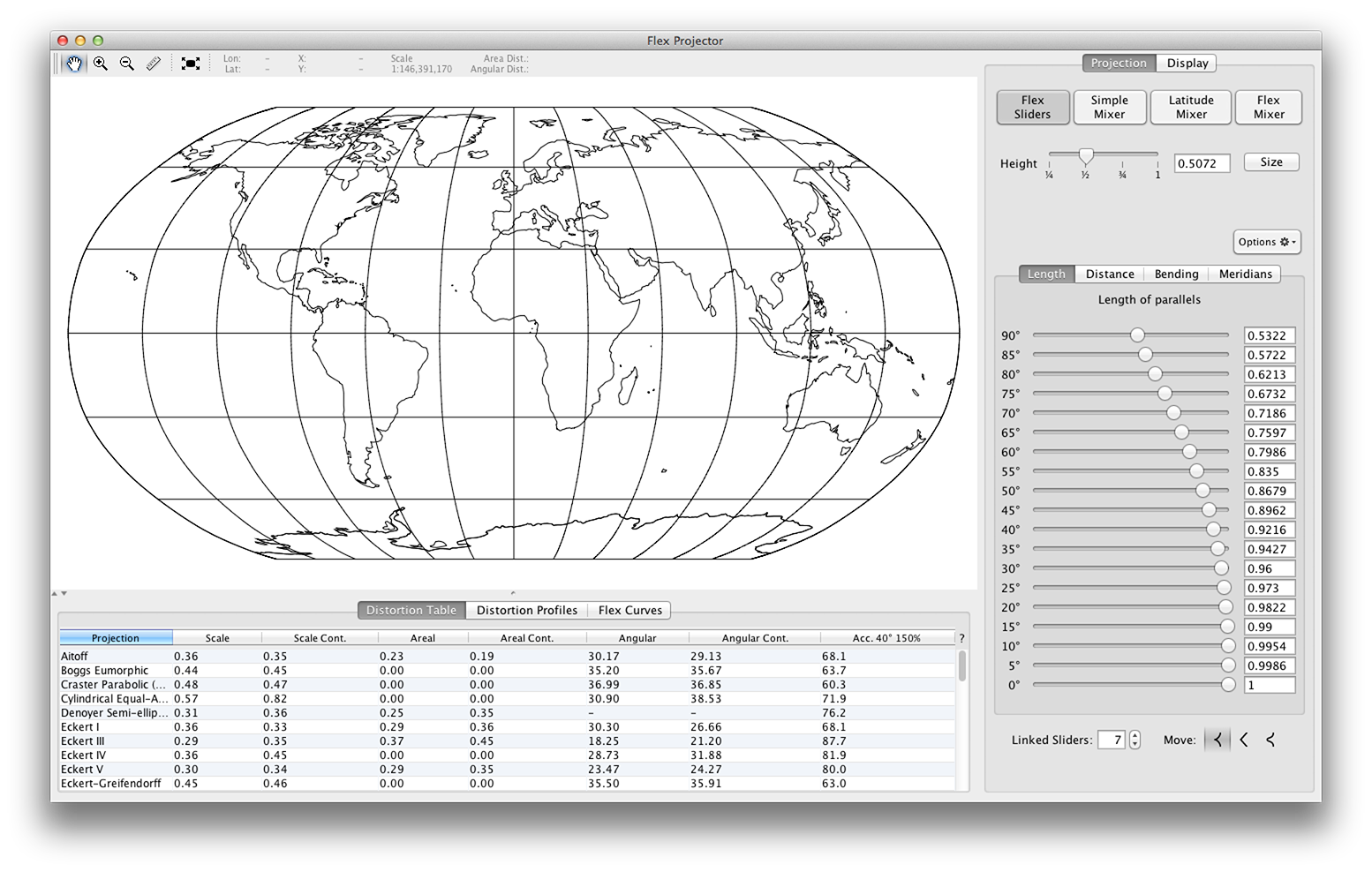The height and width of the screenshot is (872, 1372).
Task: Sort by the Angular Cont. column header
Action: tap(755, 638)
